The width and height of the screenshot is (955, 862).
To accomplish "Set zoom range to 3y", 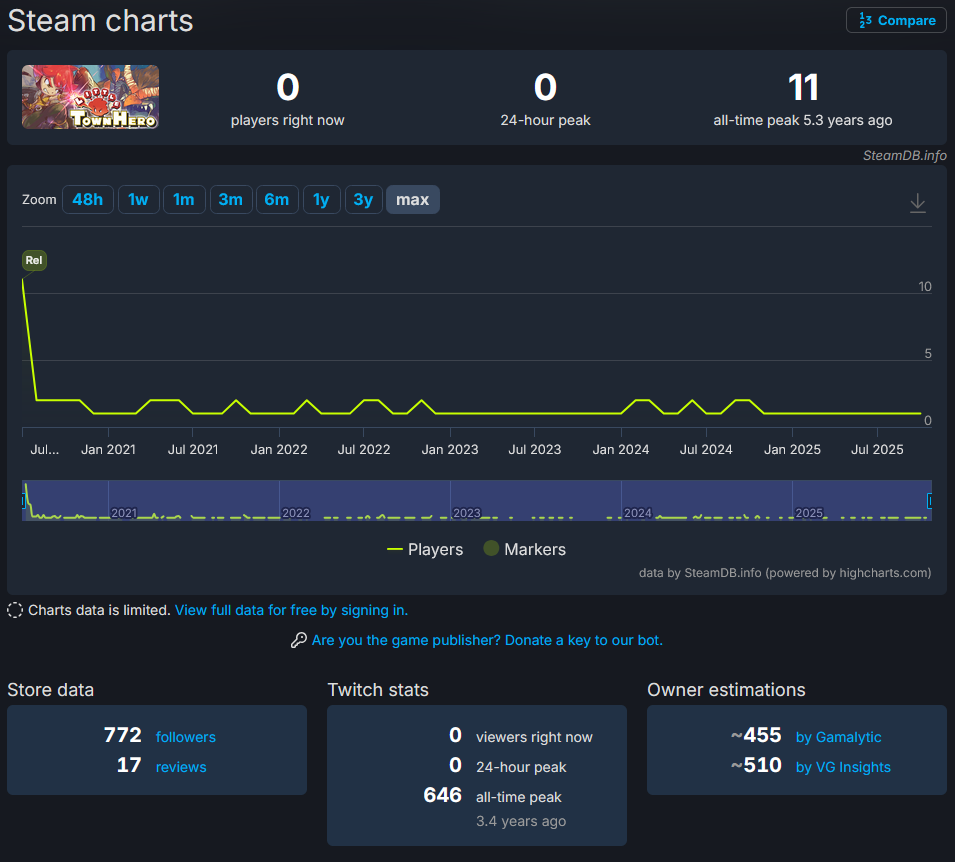I will pyautogui.click(x=364, y=199).
